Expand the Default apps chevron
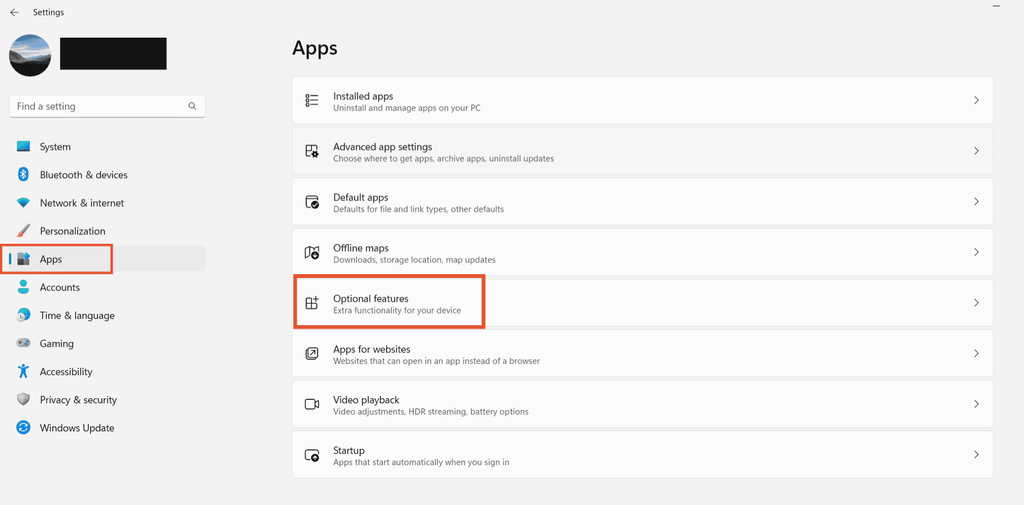This screenshot has height=505, width=1024. [x=976, y=202]
